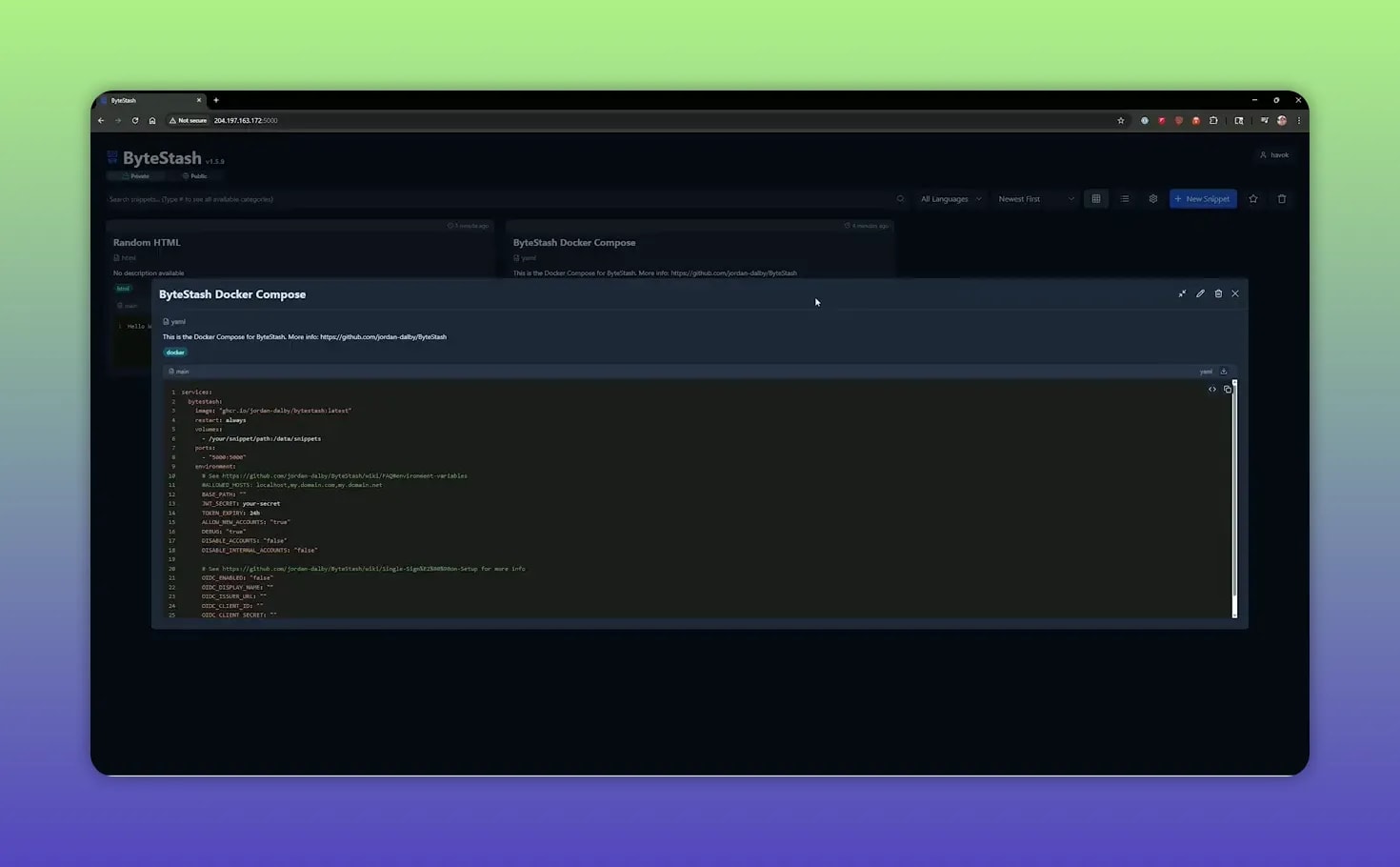This screenshot has height=867, width=1400.
Task: Open raw embed code view icon
Action: tap(1212, 389)
